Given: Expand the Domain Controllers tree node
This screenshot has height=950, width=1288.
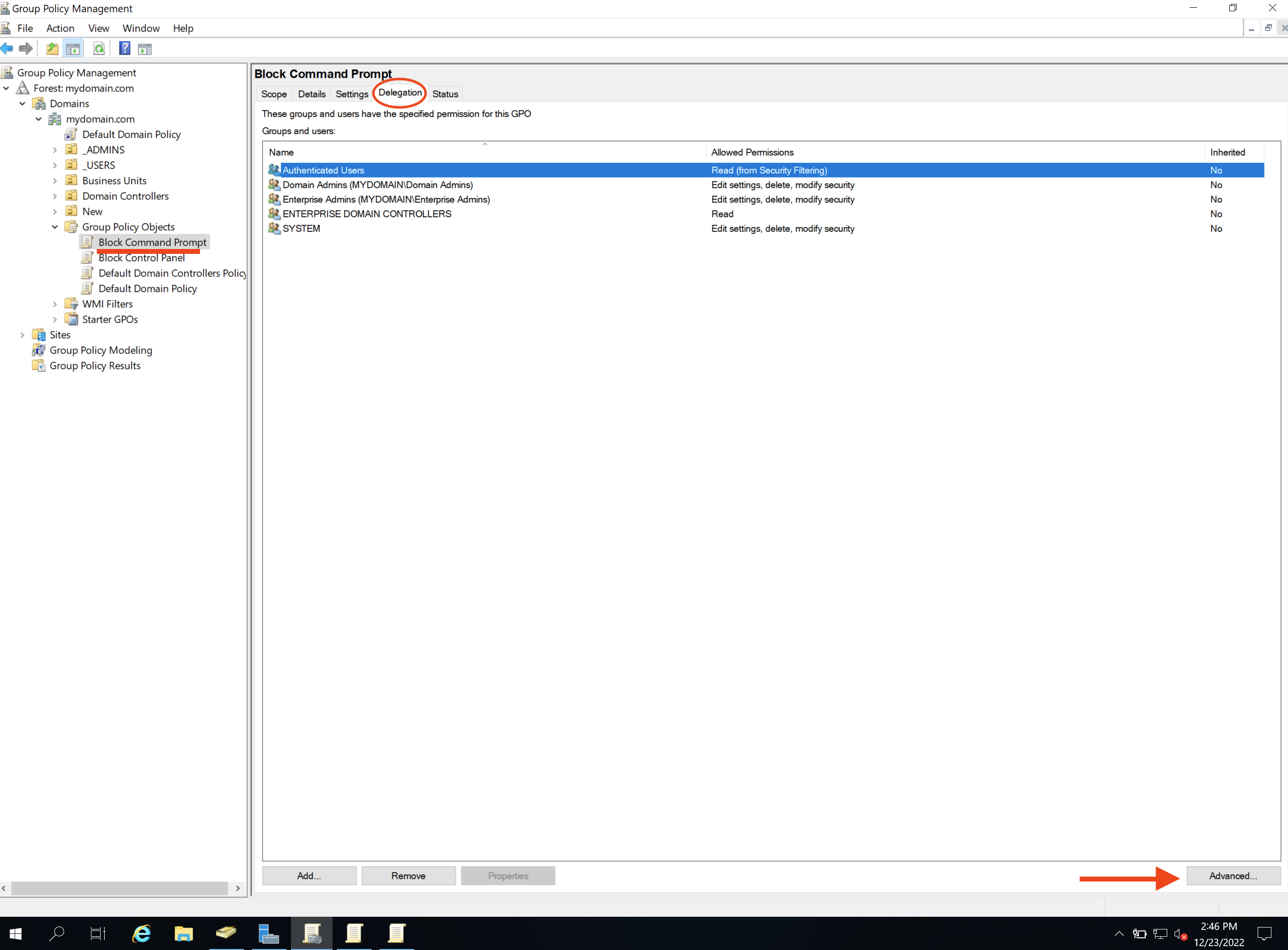Looking at the screenshot, I should (x=55, y=196).
